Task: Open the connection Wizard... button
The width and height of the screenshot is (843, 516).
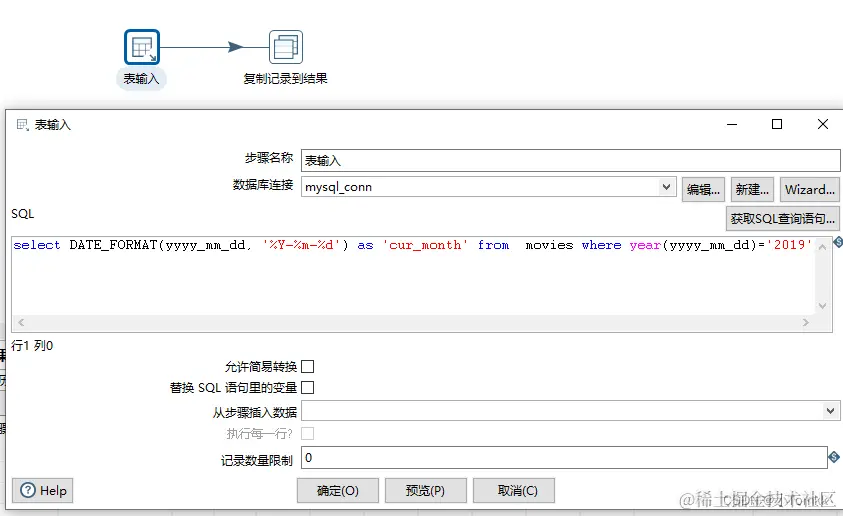Action: [810, 190]
